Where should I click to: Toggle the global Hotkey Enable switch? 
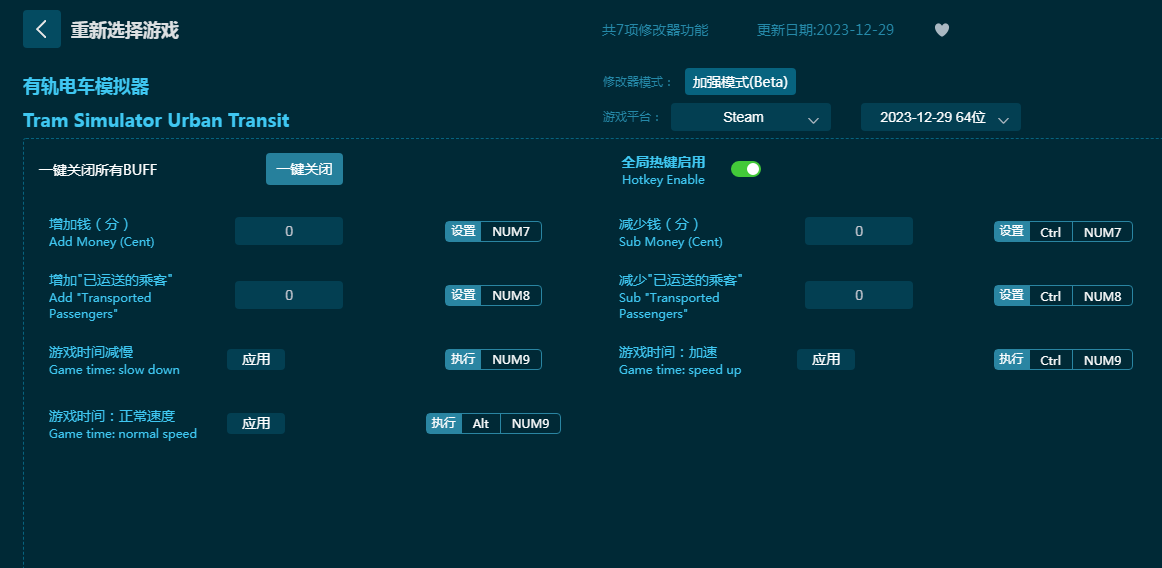[x=746, y=169]
